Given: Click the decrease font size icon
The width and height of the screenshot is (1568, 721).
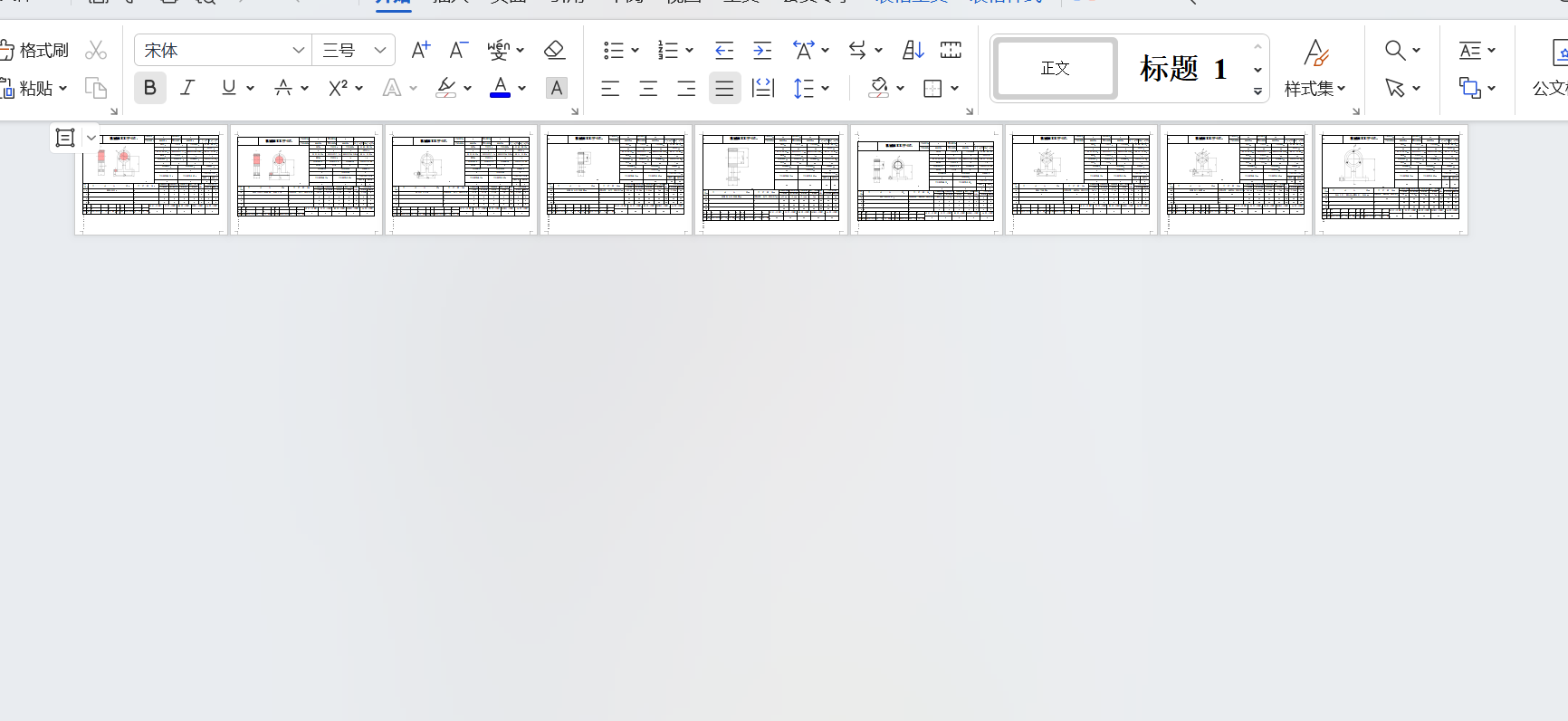Looking at the screenshot, I should pyautogui.click(x=459, y=50).
